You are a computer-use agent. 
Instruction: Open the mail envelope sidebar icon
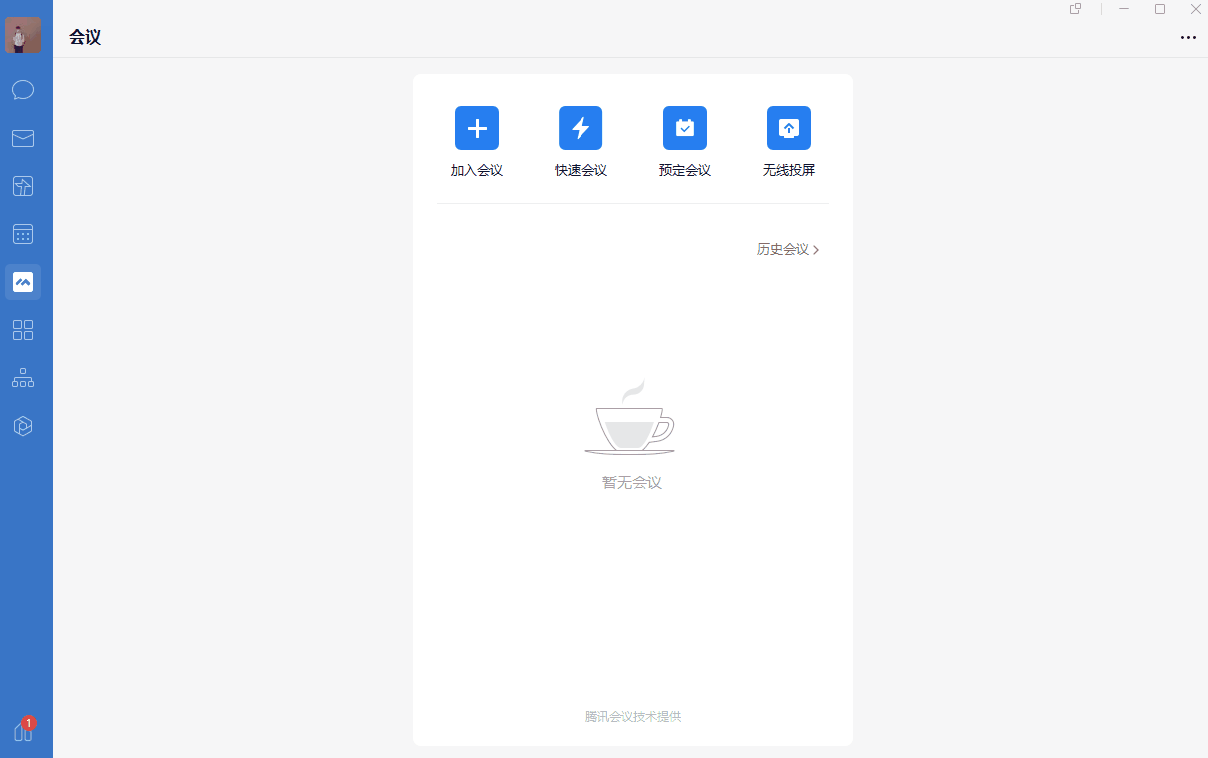(23, 138)
